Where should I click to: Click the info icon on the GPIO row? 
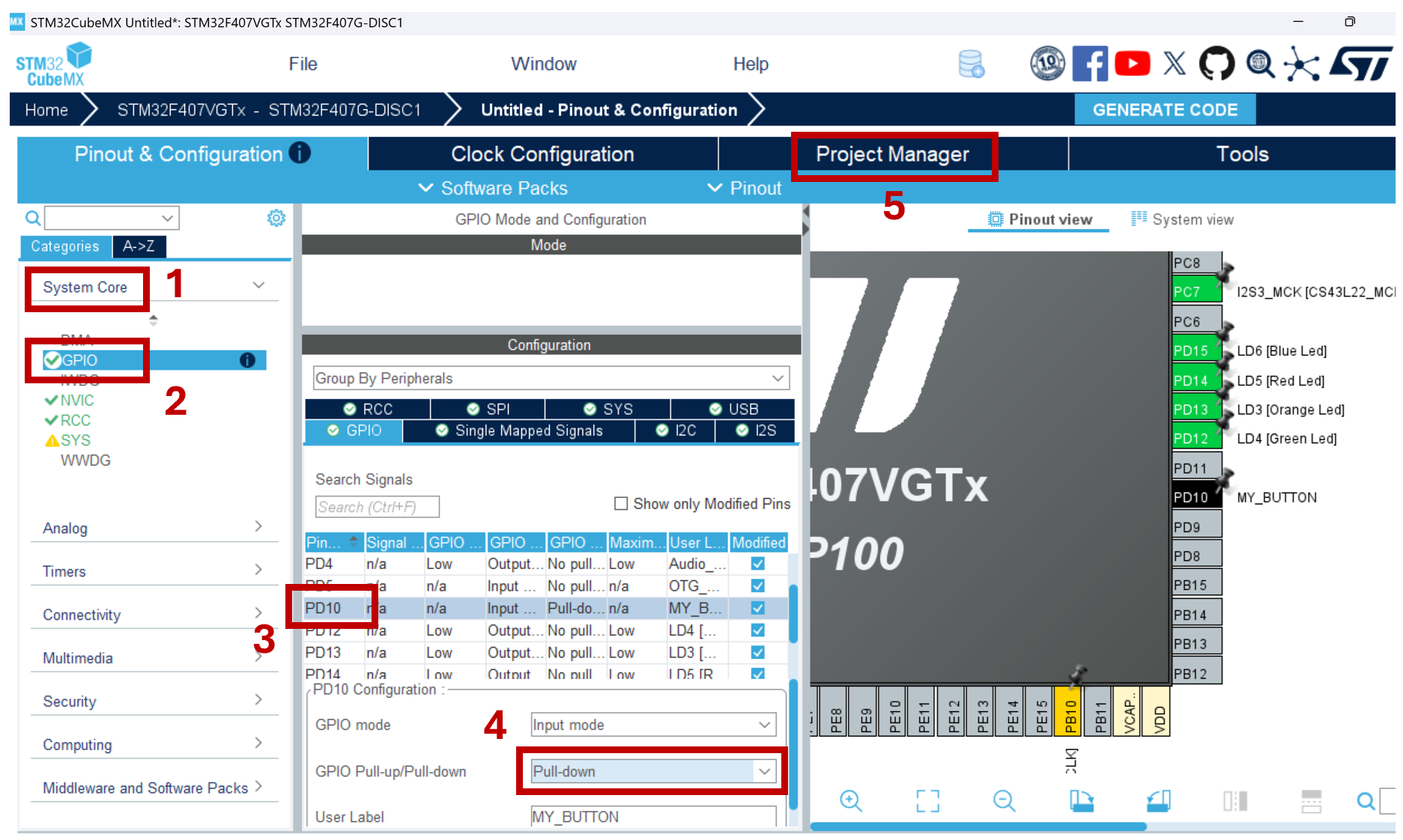247,360
